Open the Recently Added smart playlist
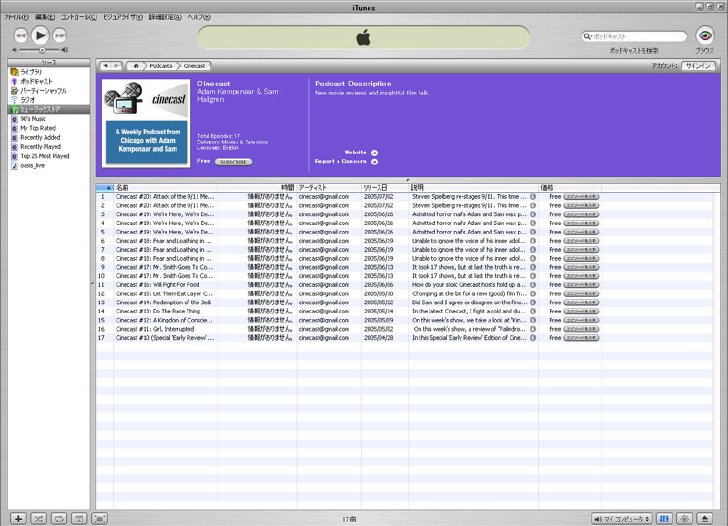The width and height of the screenshot is (728, 526). pos(49,137)
